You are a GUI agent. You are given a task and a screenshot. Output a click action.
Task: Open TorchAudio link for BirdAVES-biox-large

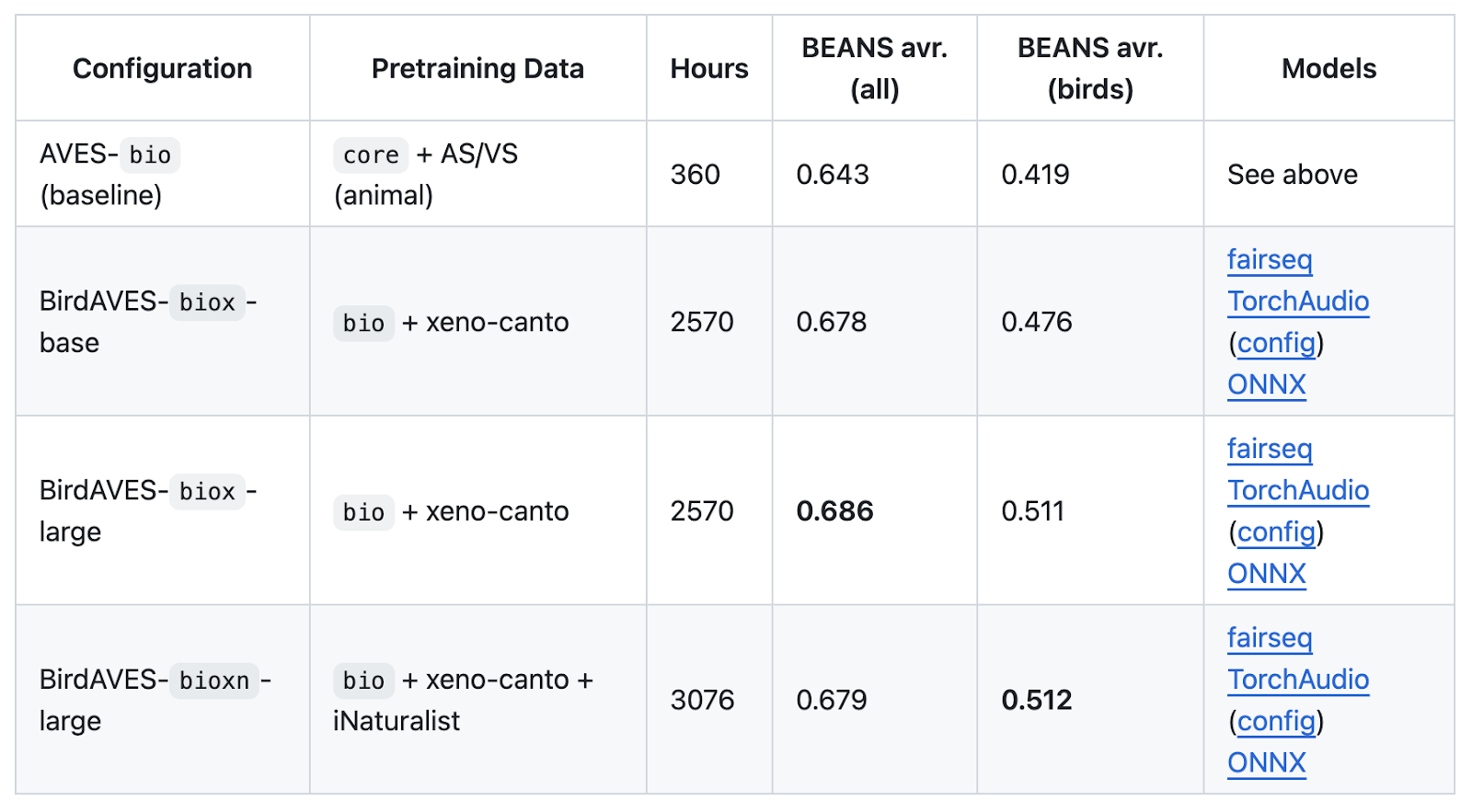[1297, 491]
